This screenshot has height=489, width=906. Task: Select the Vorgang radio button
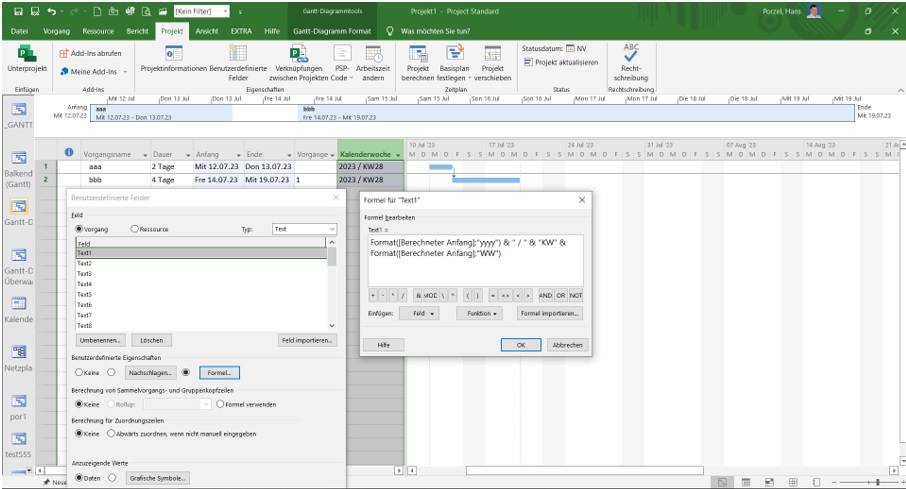coord(79,229)
